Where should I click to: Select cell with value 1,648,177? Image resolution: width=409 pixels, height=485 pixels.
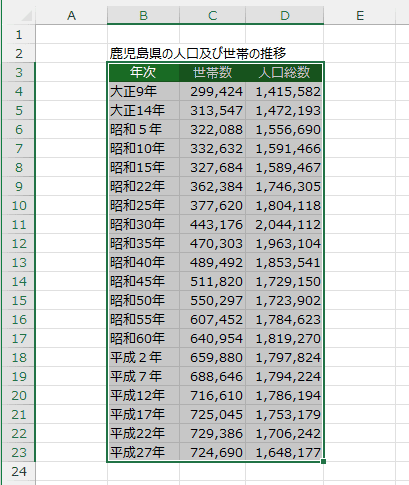[x=284, y=452]
